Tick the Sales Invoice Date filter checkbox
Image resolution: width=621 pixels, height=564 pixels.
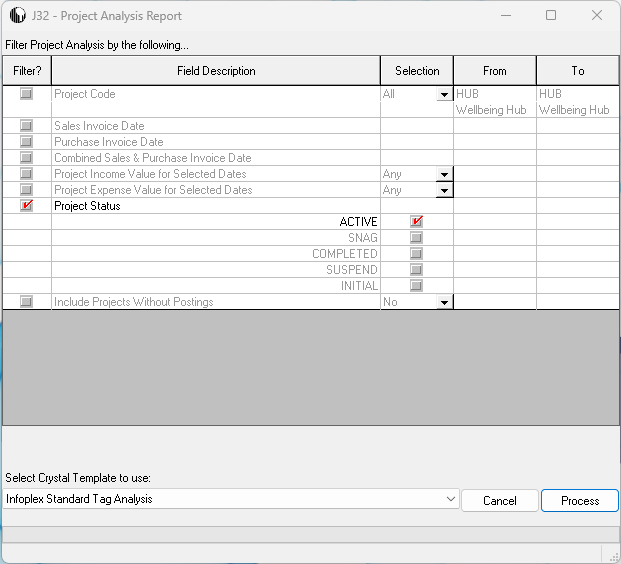[x=26, y=126]
